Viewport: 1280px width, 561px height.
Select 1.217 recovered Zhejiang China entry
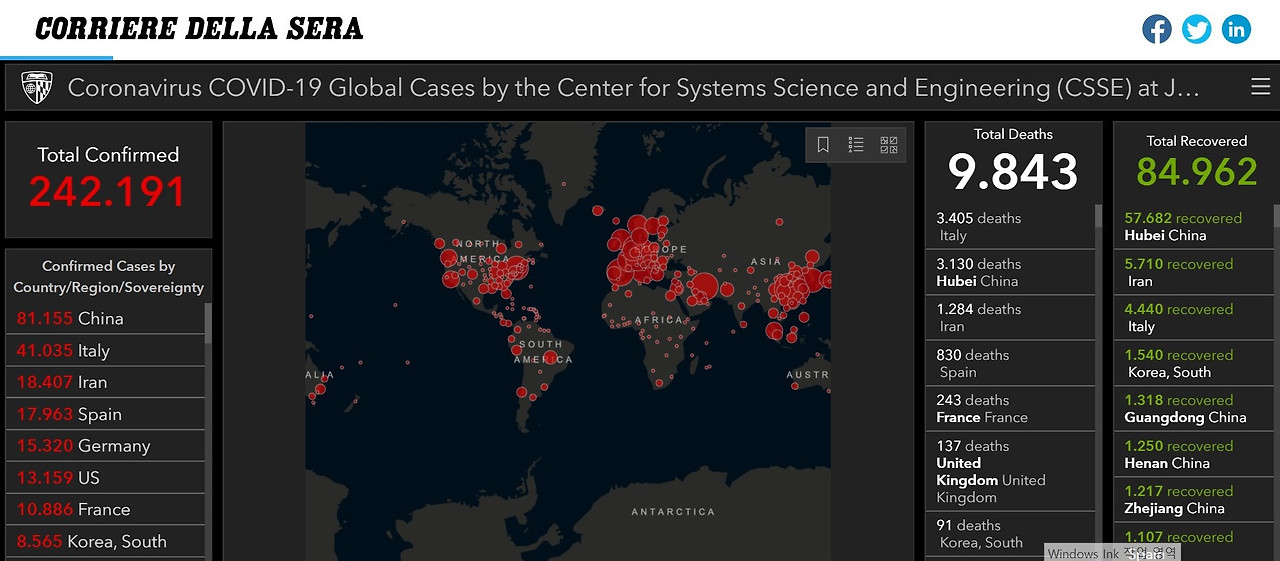(x=1194, y=499)
